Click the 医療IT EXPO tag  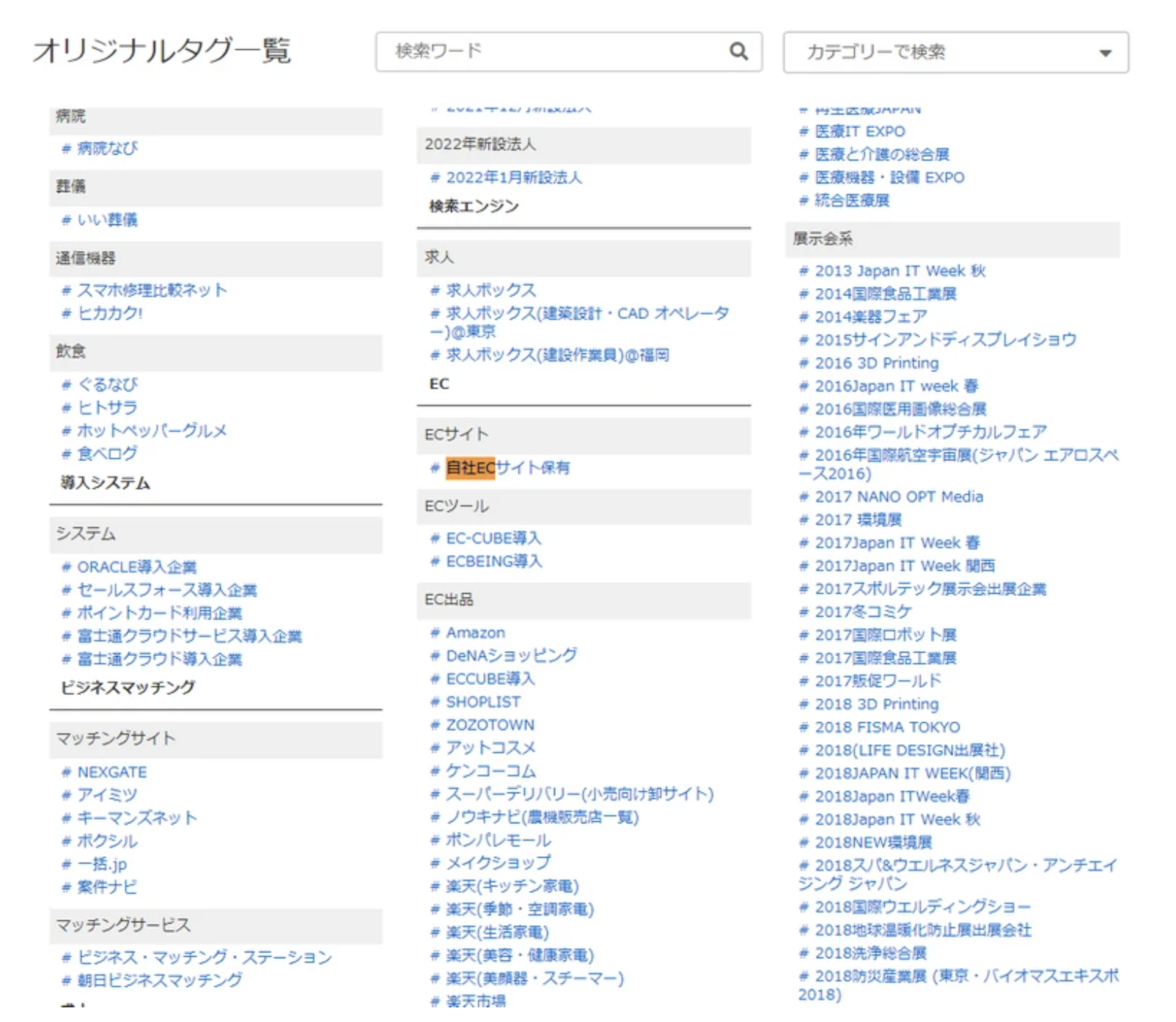(860, 132)
